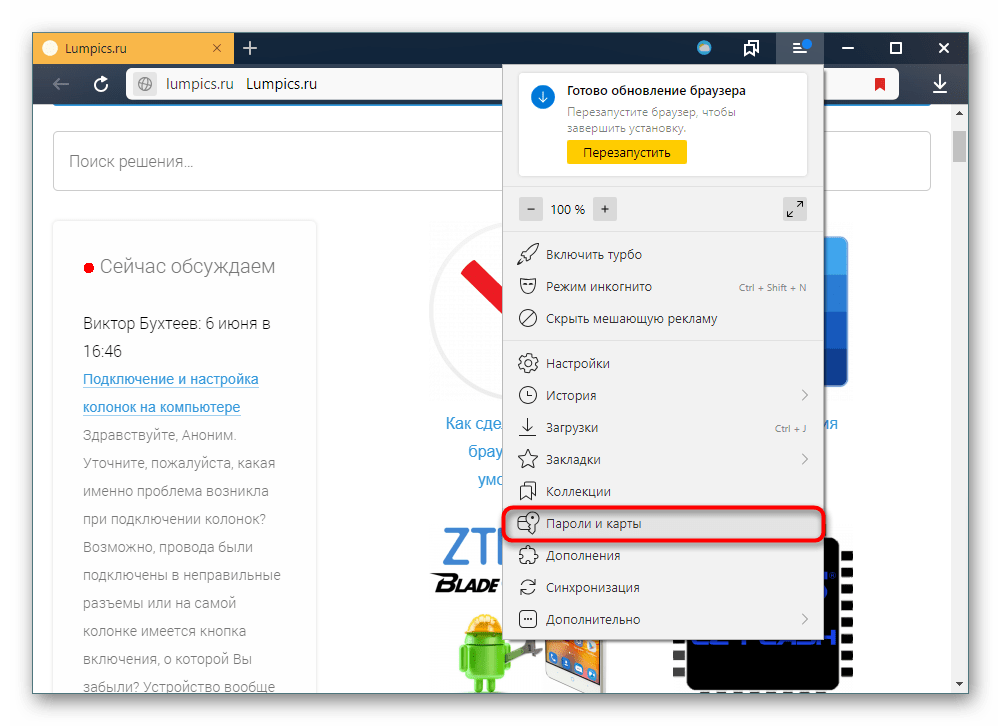Hide annoying ads menu option

[x=631, y=319]
